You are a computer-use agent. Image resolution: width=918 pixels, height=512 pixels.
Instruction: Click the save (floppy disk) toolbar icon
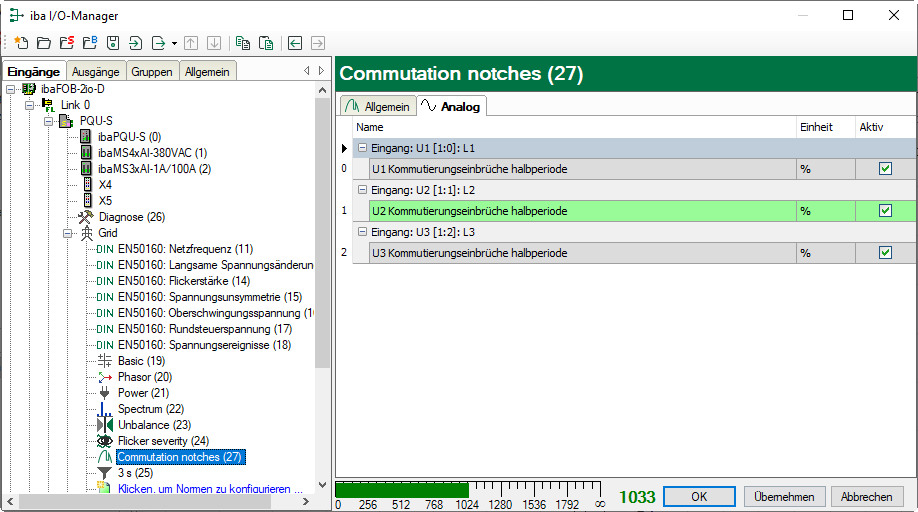113,43
